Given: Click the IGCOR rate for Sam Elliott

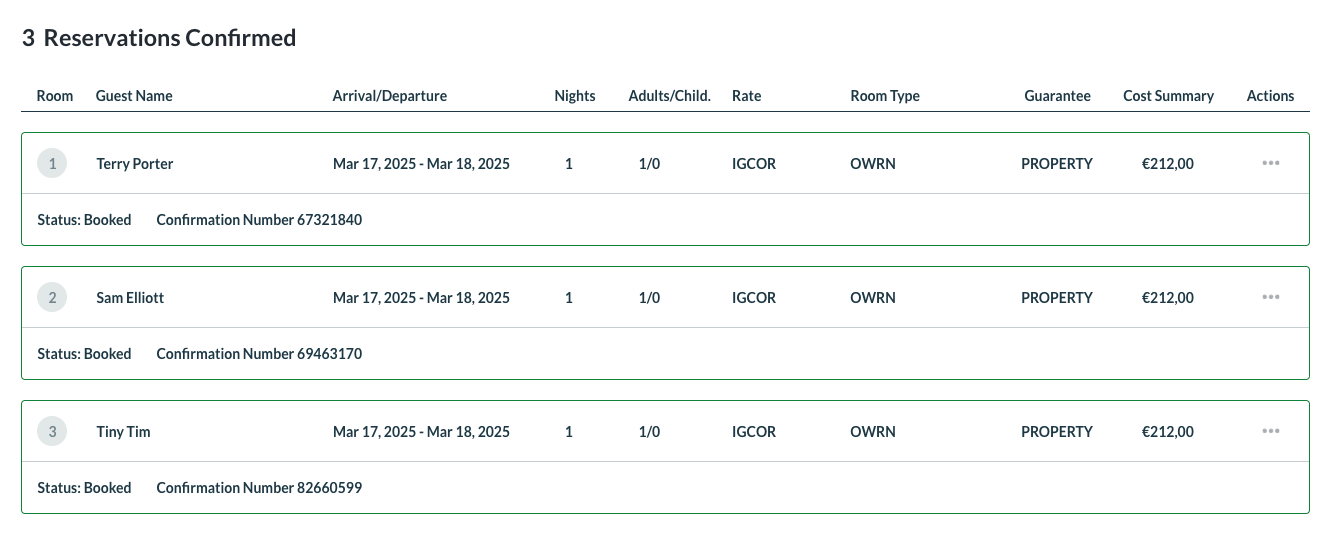Looking at the screenshot, I should point(753,298).
